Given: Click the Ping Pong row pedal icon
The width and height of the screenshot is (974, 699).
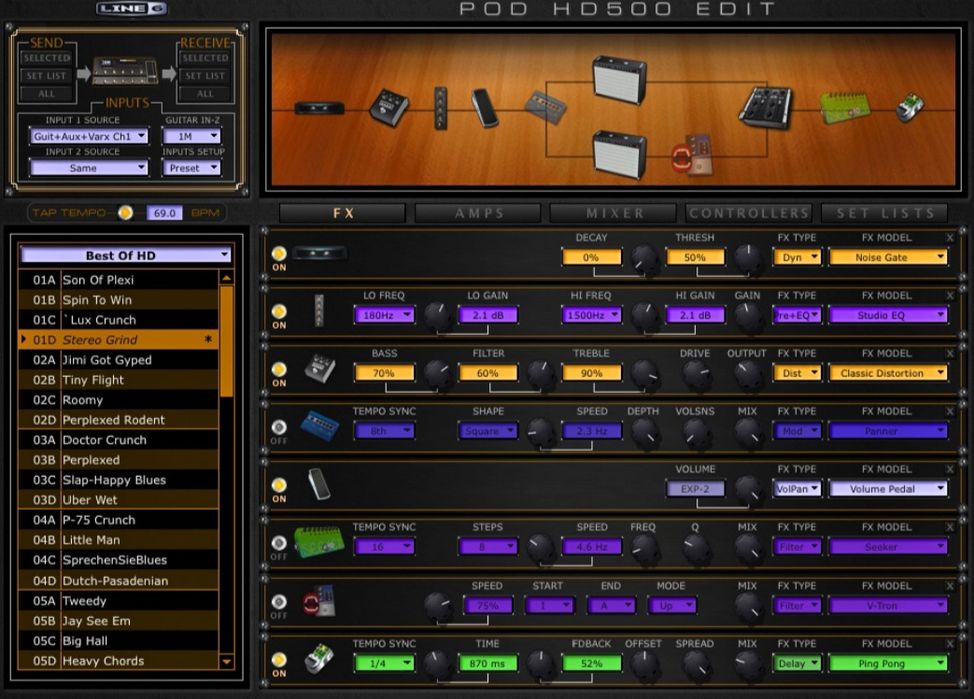Looking at the screenshot, I should coord(319,659).
